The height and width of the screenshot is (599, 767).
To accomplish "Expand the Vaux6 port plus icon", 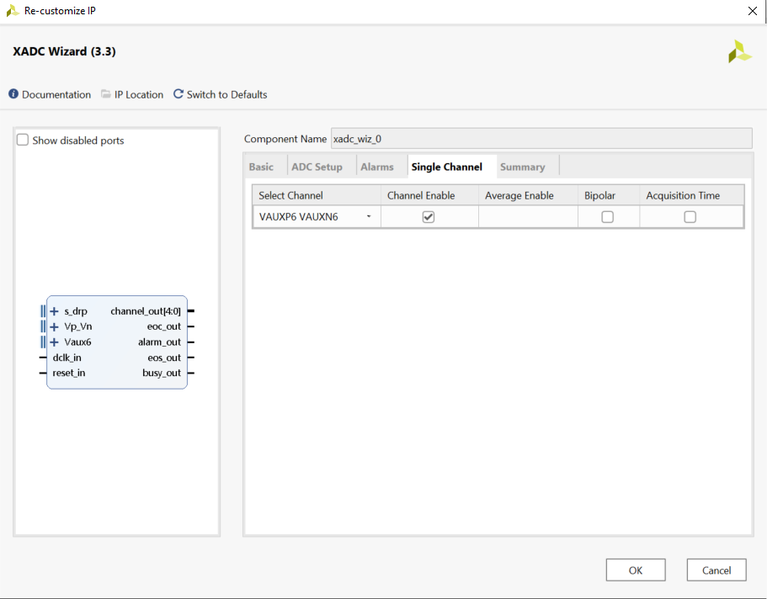I will point(54,342).
